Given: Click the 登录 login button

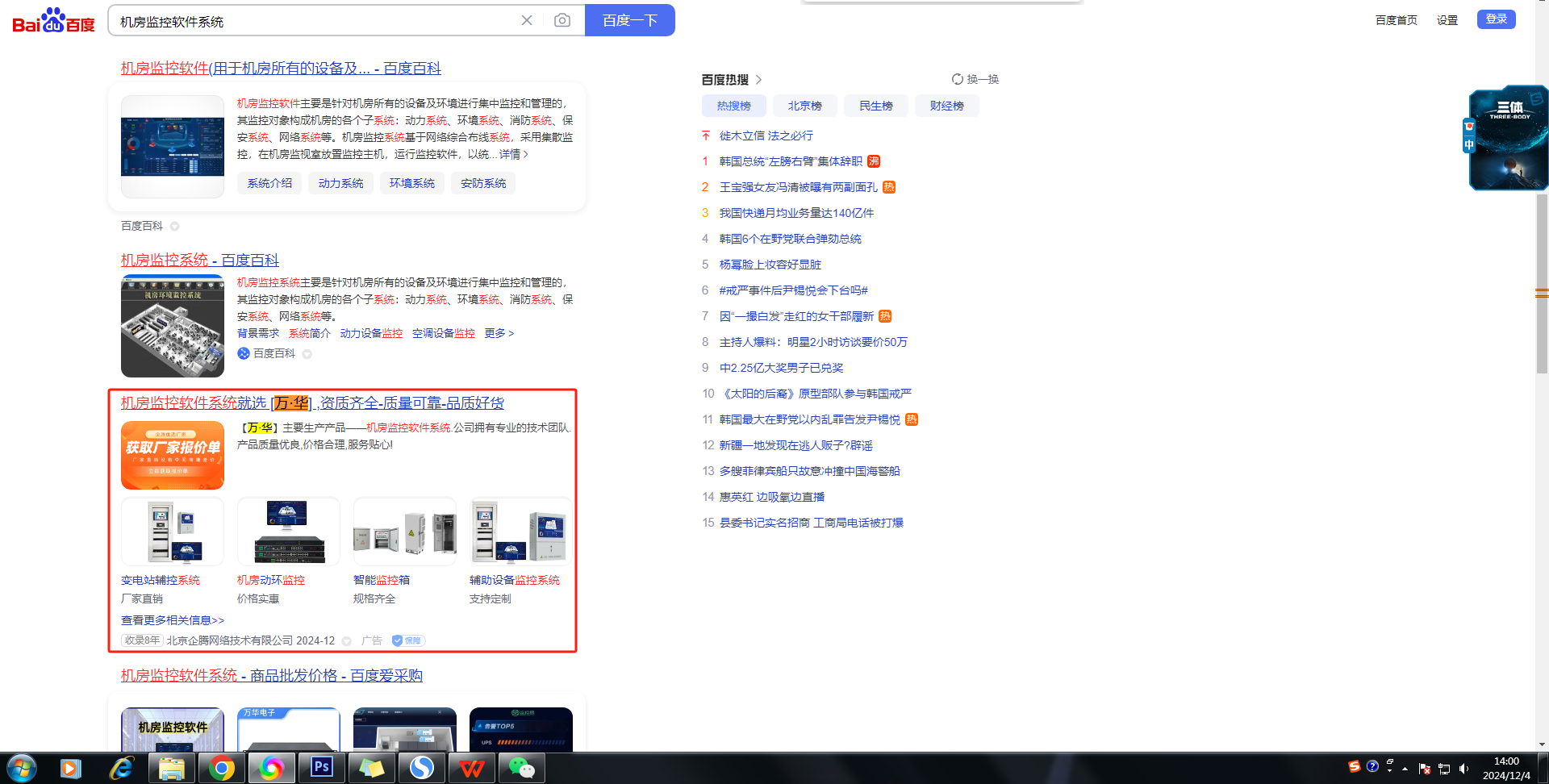Looking at the screenshot, I should point(1496,19).
